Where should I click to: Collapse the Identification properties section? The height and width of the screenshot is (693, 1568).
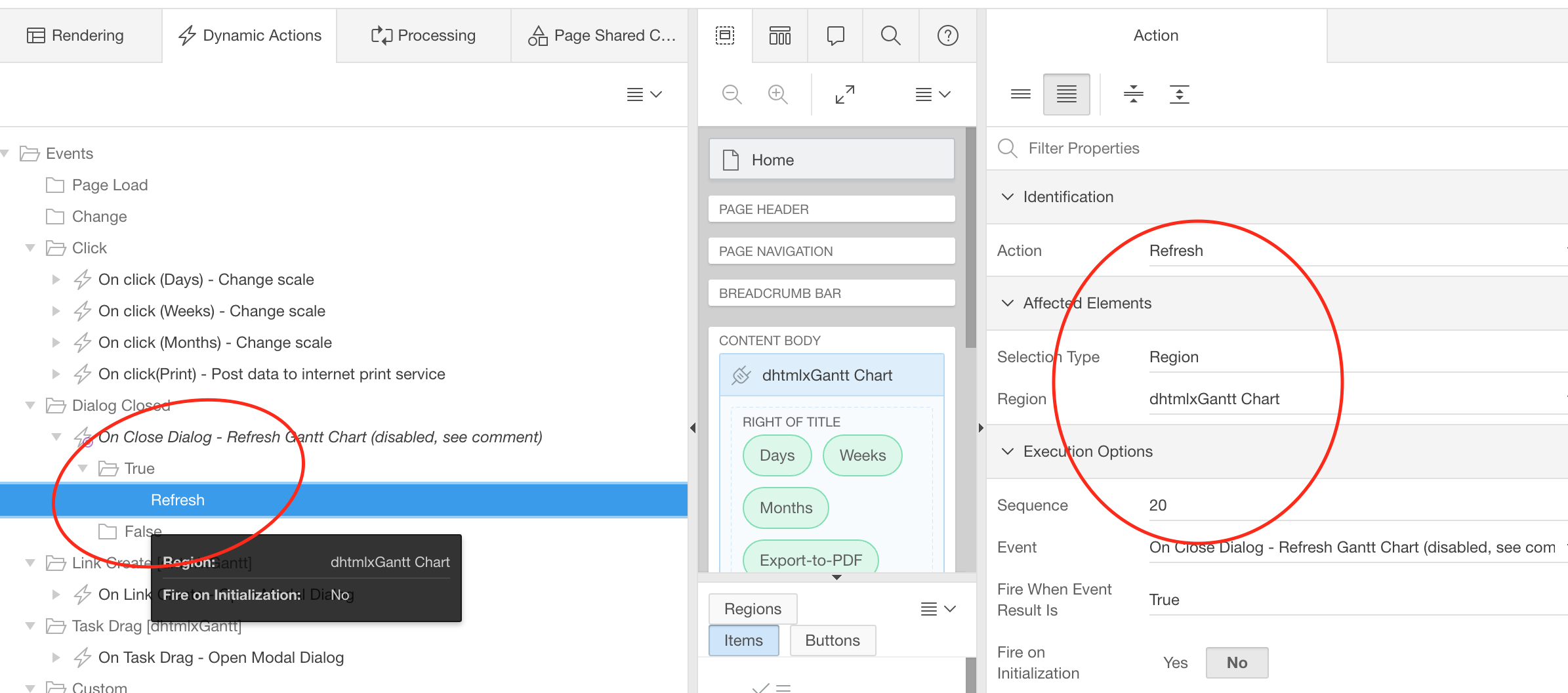click(x=1008, y=196)
